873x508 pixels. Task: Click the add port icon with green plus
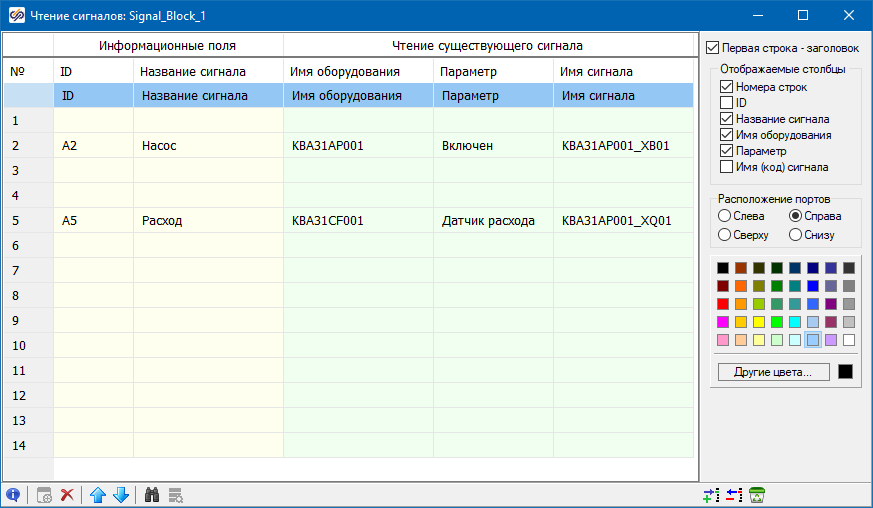point(711,494)
